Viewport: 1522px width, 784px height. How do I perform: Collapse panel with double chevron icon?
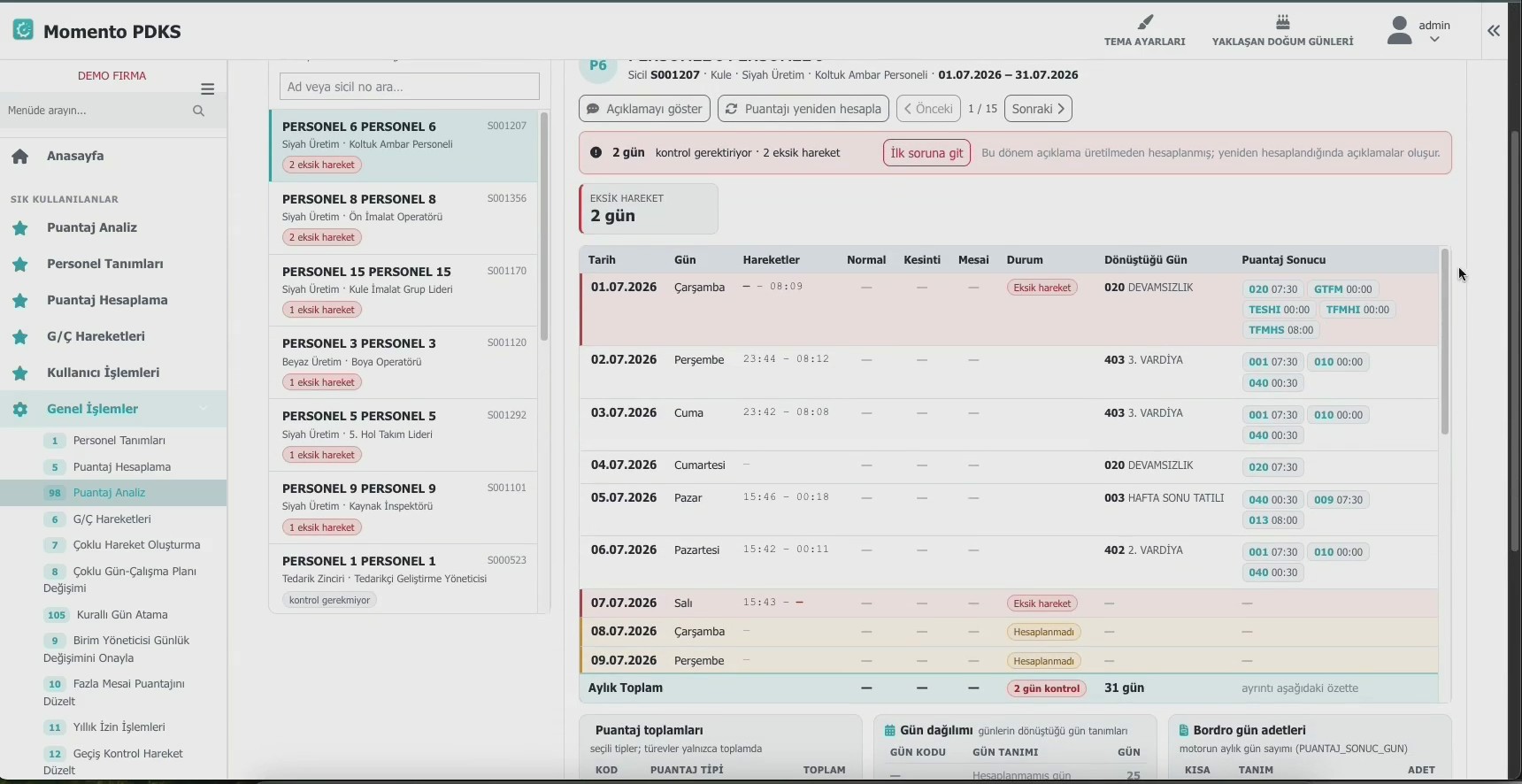tap(1494, 31)
